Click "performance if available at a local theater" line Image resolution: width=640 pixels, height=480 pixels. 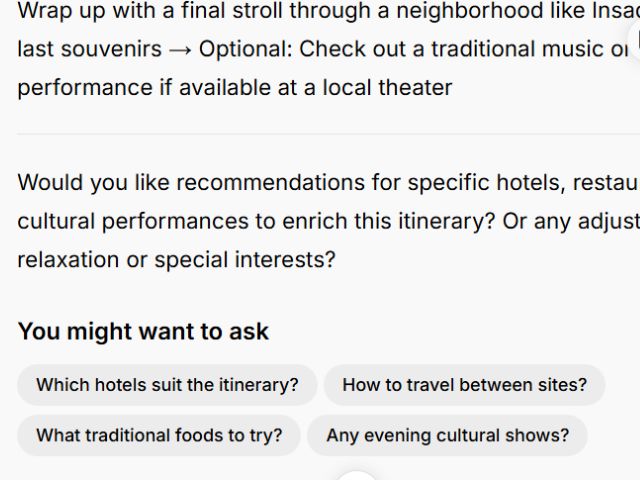click(x=235, y=88)
